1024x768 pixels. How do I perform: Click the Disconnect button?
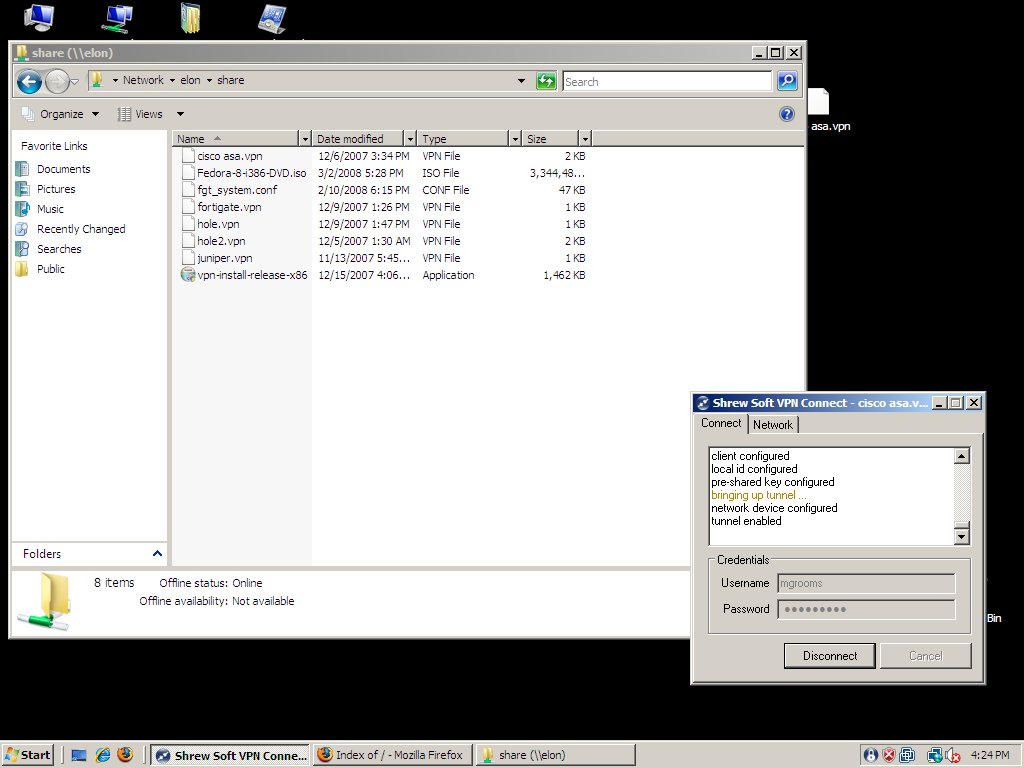point(830,656)
